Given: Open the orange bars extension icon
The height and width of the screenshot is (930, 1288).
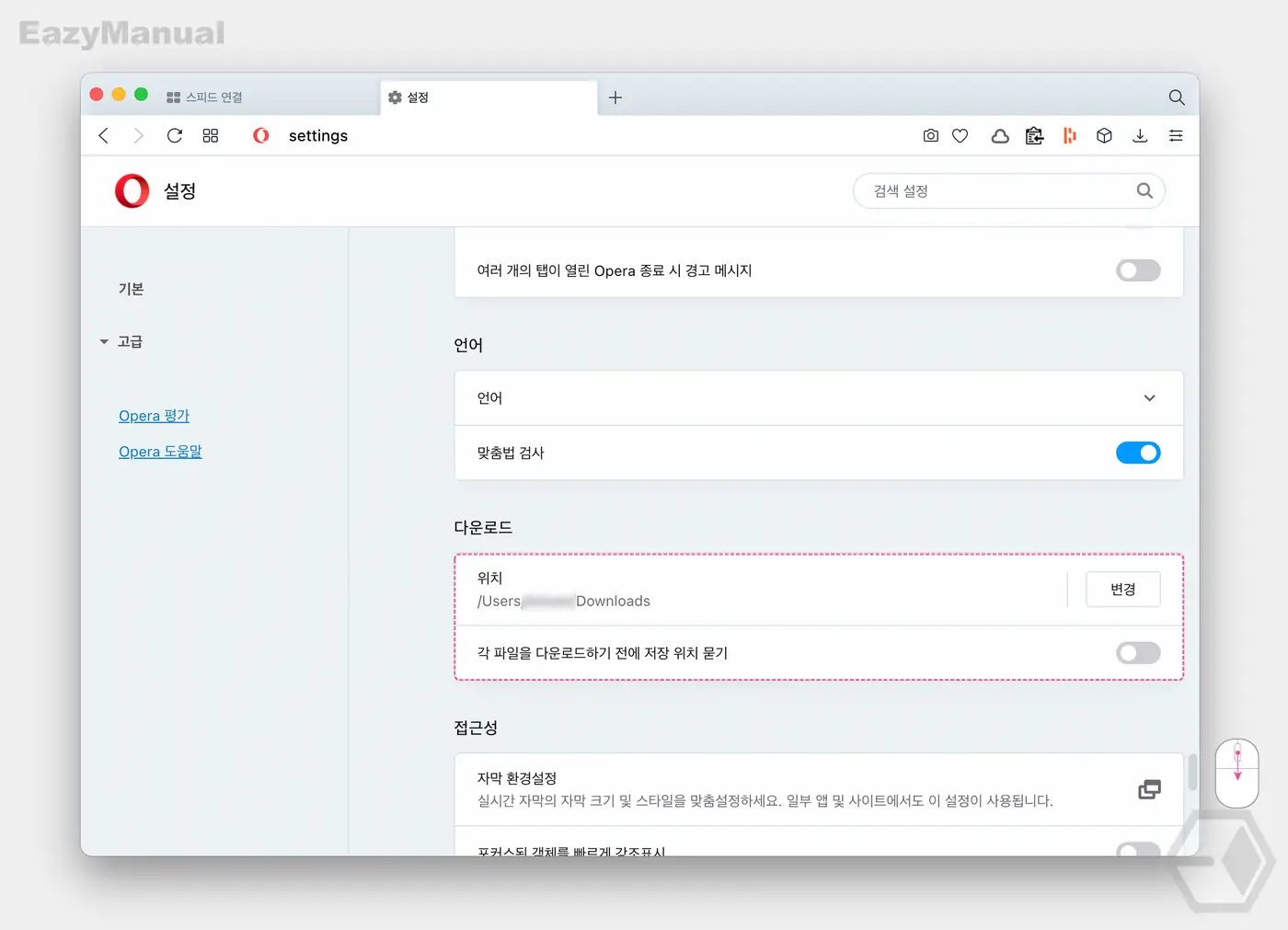Looking at the screenshot, I should [1069, 136].
